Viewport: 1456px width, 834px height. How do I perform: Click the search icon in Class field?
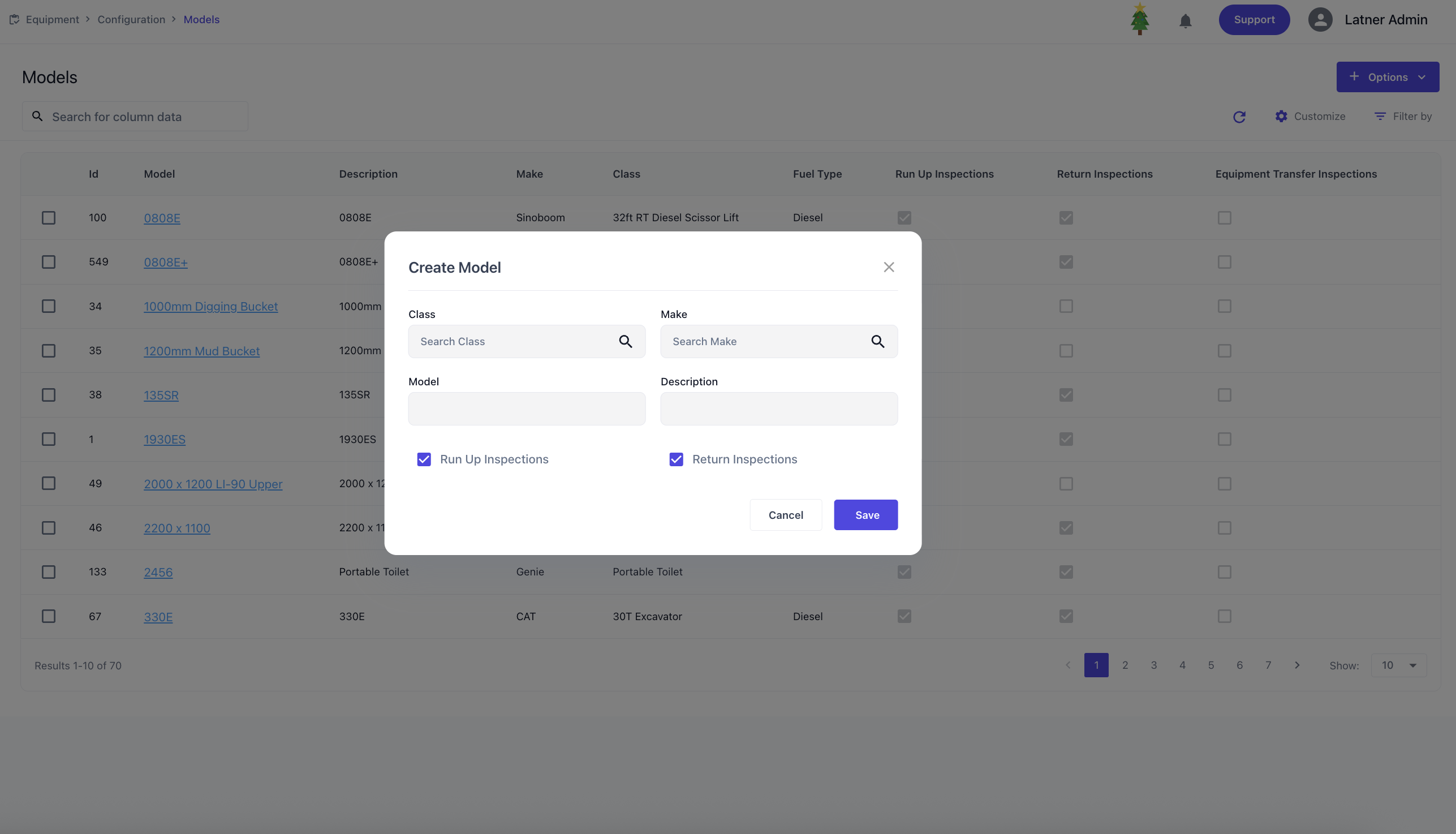pyautogui.click(x=625, y=341)
